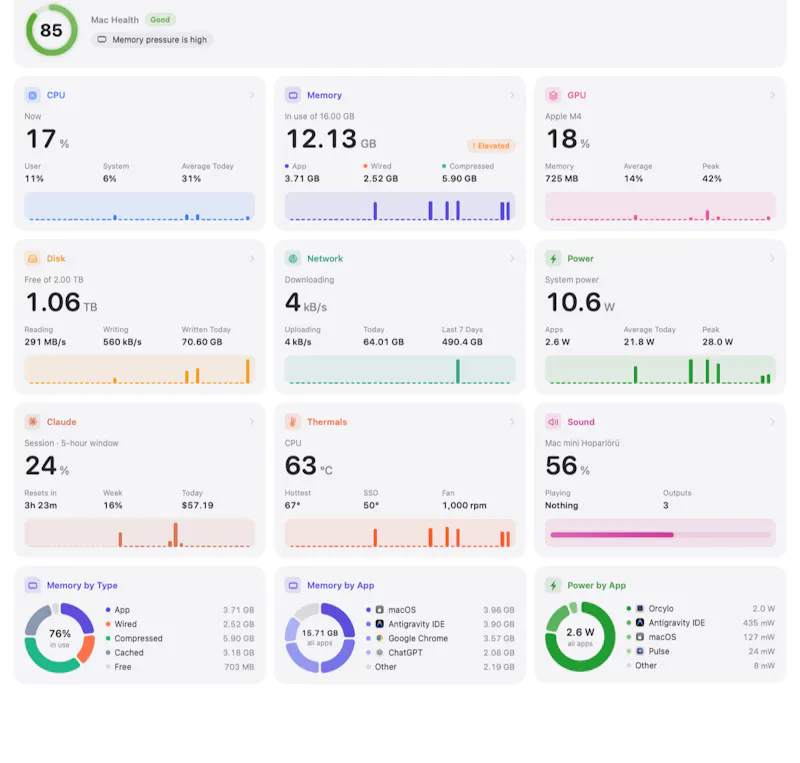Click the Memory by Type icon

coord(33,585)
